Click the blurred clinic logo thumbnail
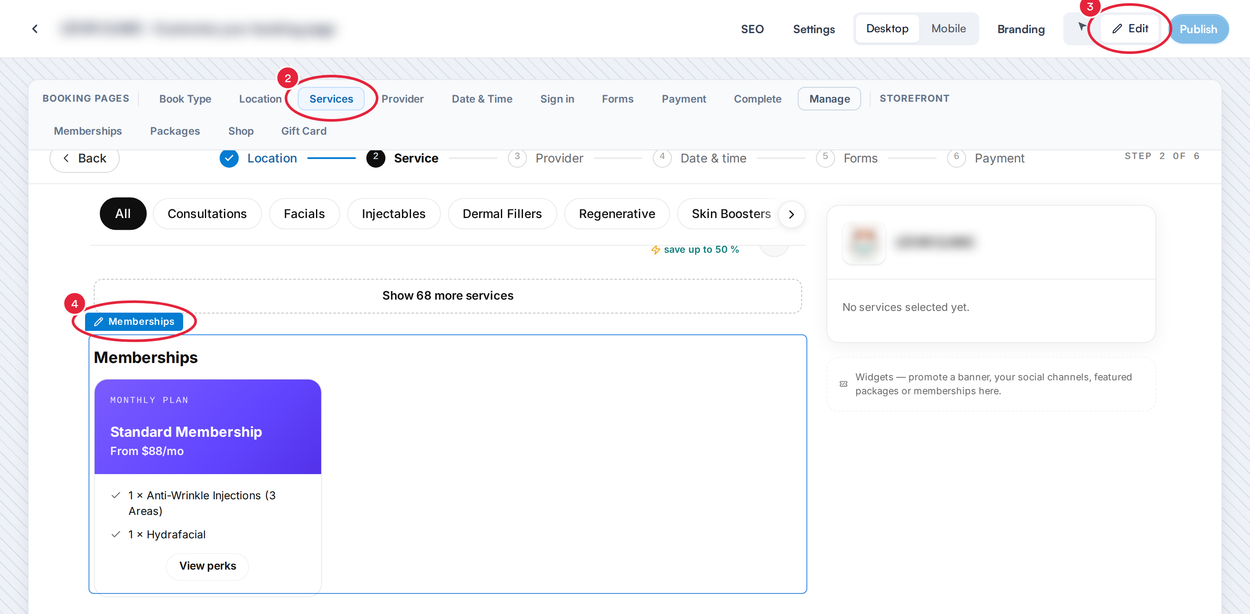Image resolution: width=1250 pixels, height=614 pixels. point(864,242)
